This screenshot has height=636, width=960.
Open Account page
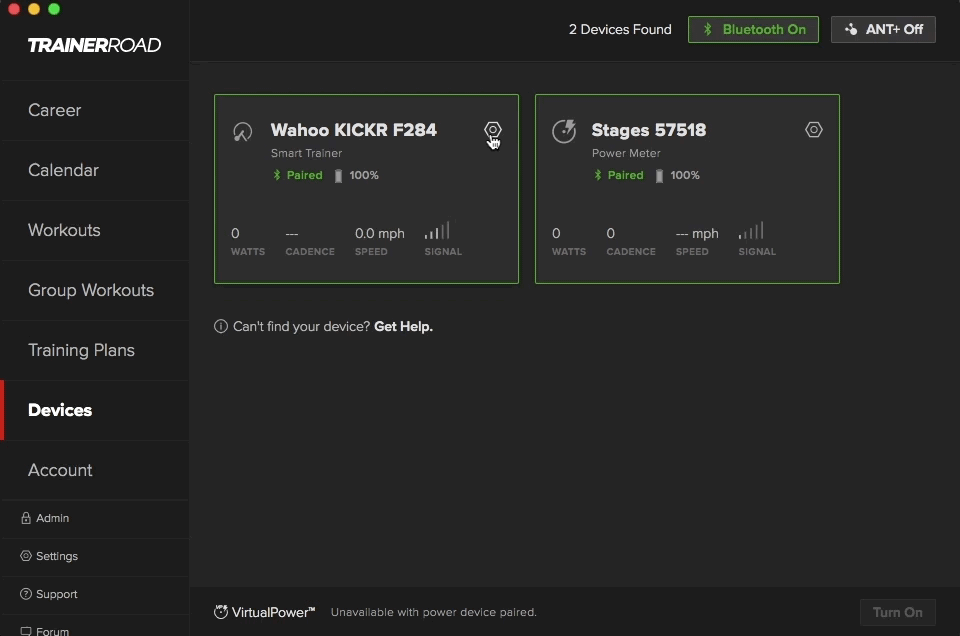(x=95, y=470)
